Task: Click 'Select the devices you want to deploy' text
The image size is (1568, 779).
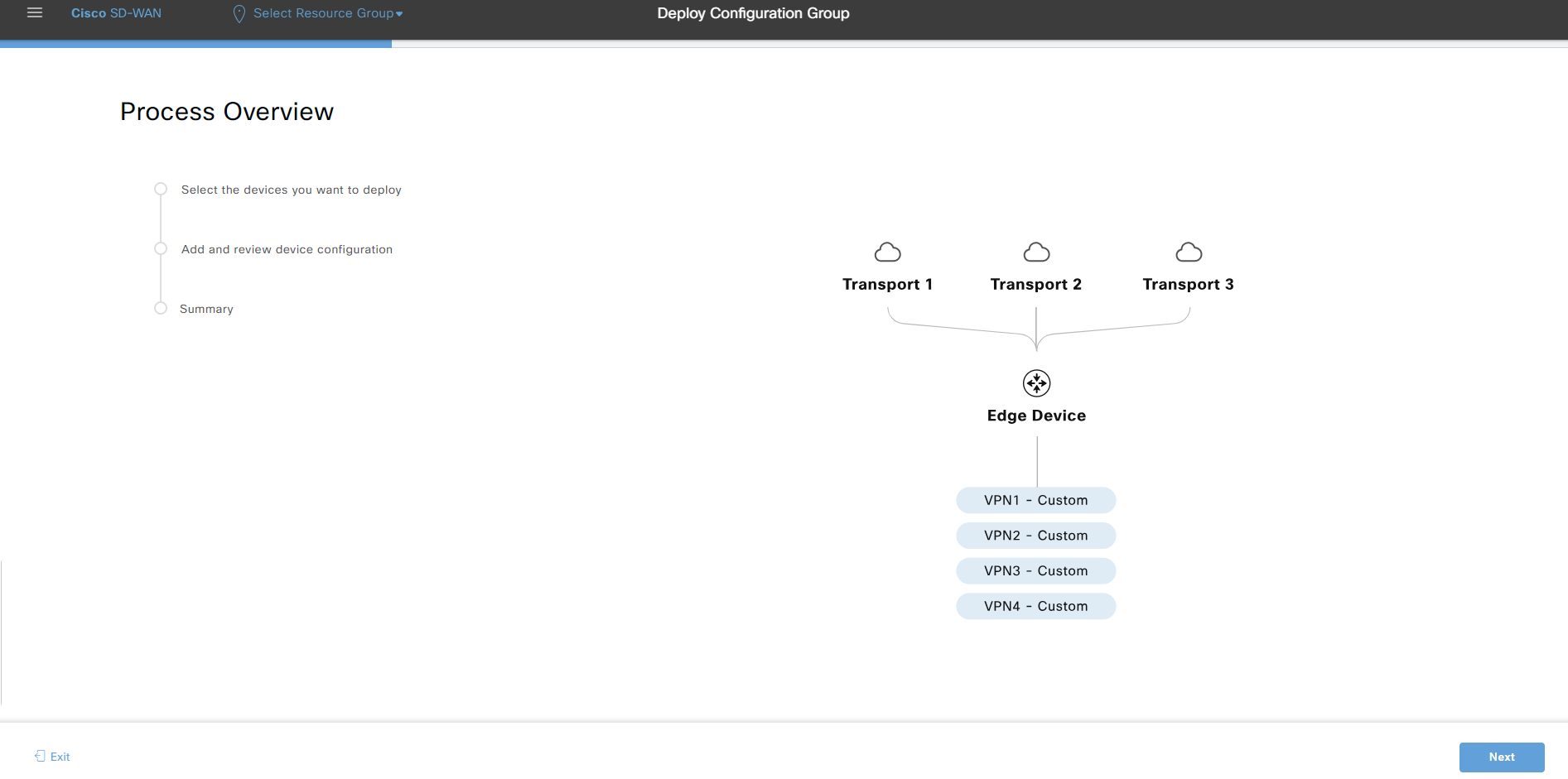Action: pyautogui.click(x=292, y=190)
